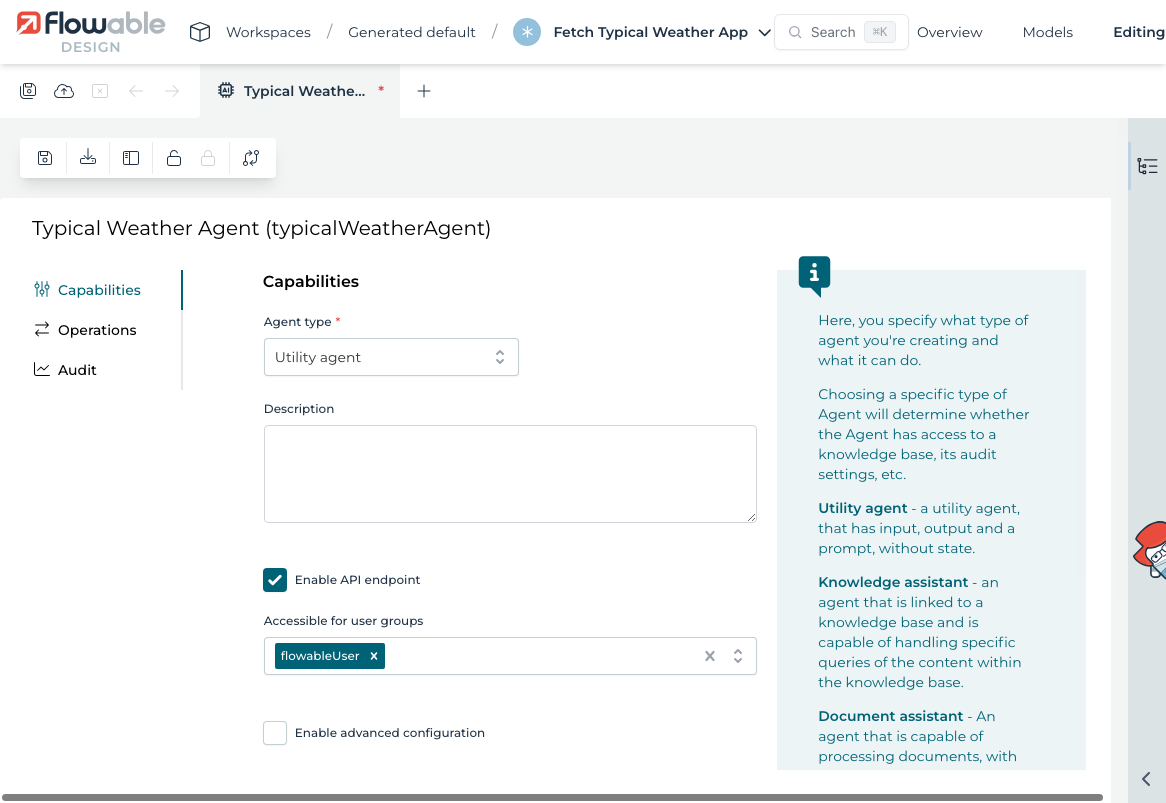
Task: Click the Workspaces cube icon in the header
Action: 200,31
